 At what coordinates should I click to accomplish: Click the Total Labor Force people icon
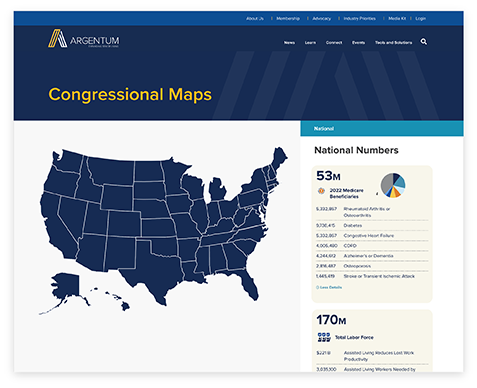(324, 337)
